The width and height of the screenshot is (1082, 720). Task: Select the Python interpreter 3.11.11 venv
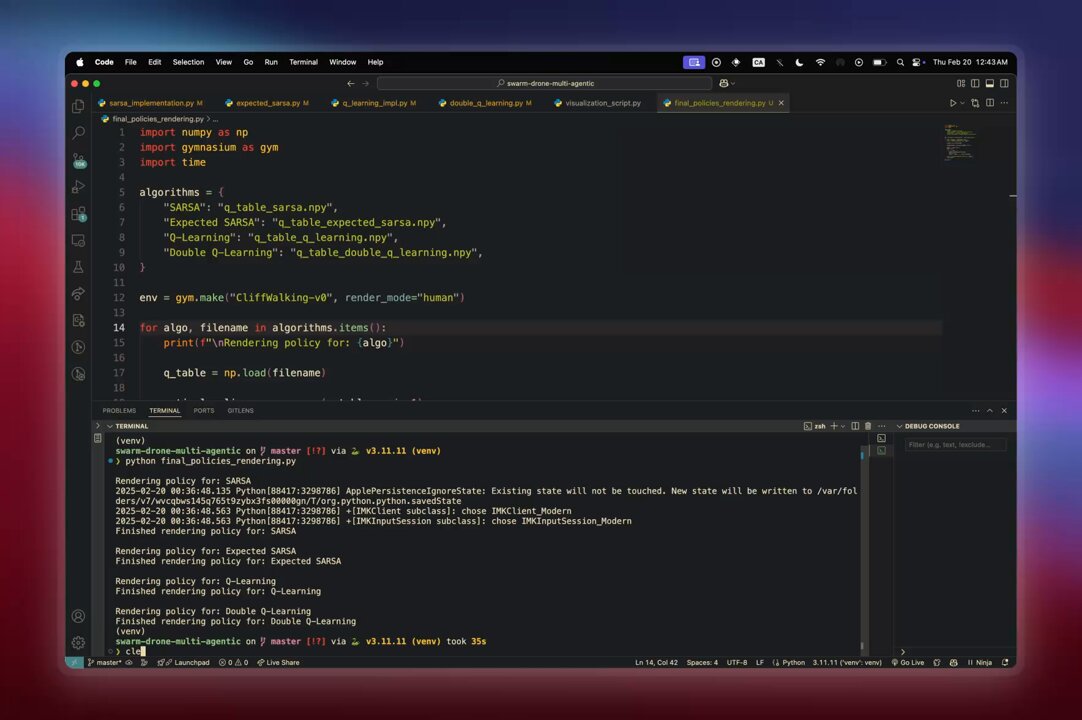[847, 663]
